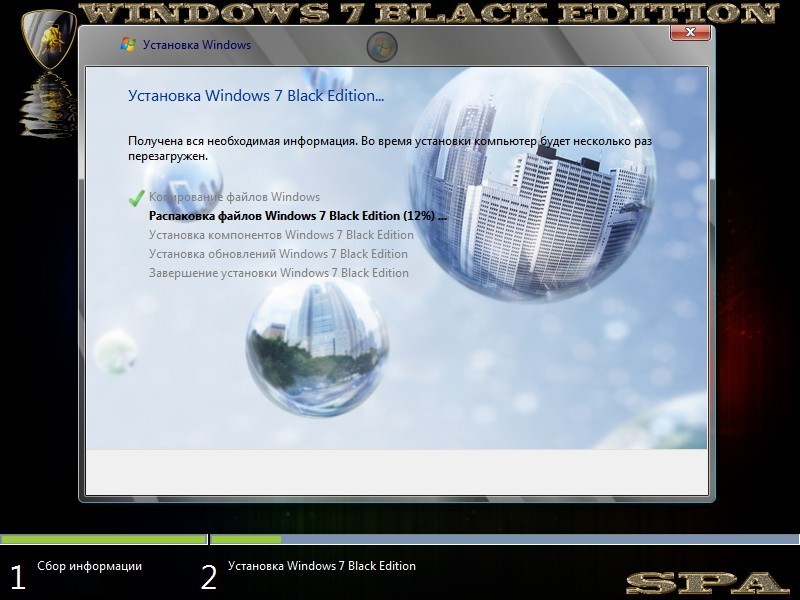Click the step Завершение установки Windows 7 Black Edition
This screenshot has width=800, height=600.
[x=279, y=273]
